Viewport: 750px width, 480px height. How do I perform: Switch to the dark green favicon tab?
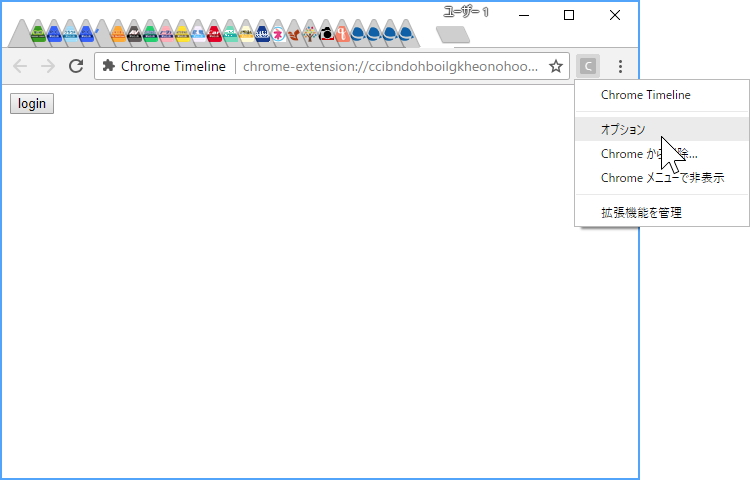[x=38, y=34]
